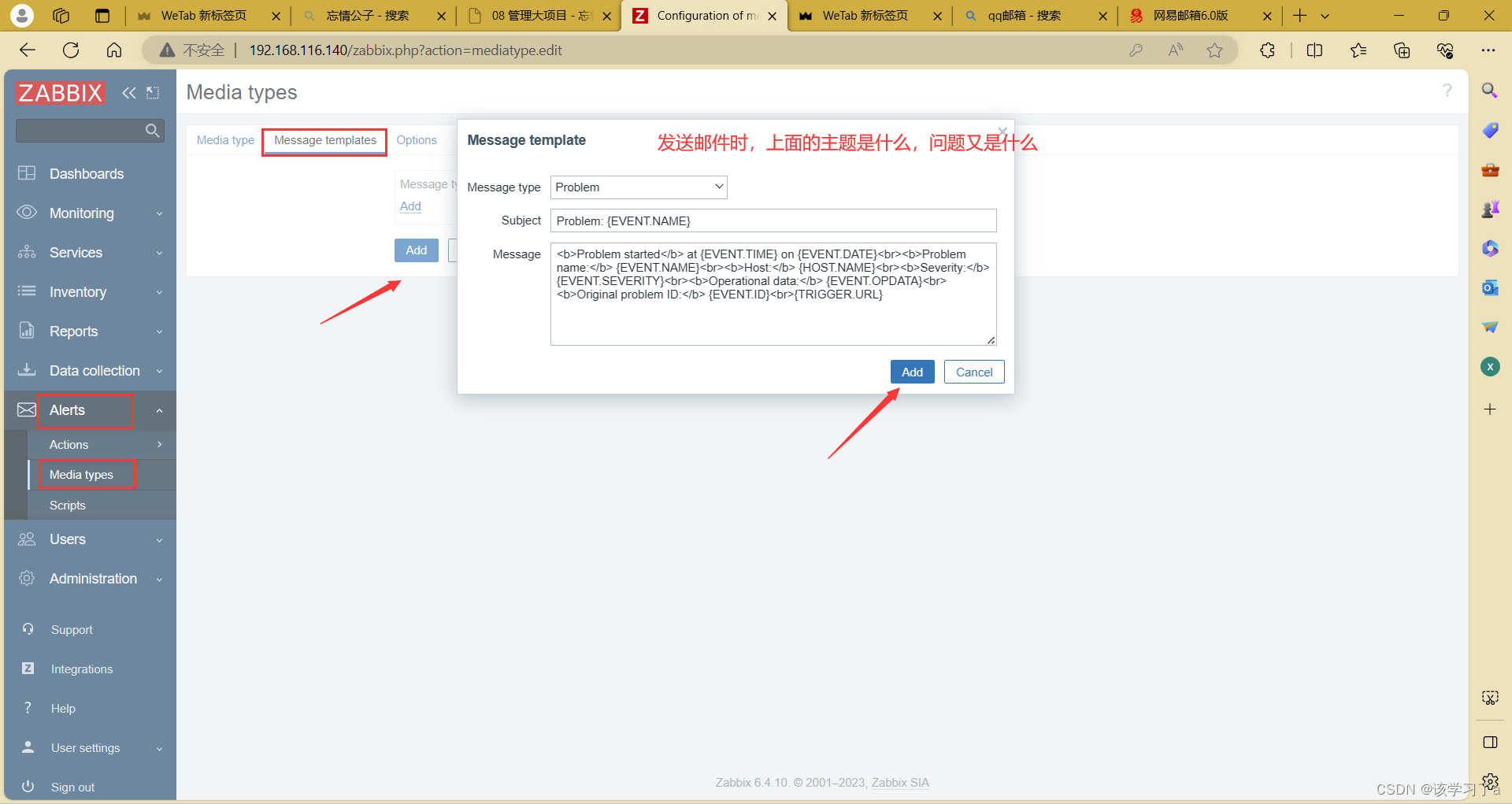The height and width of the screenshot is (804, 1512).
Task: Open Integrations from the sidebar
Action: 82,669
